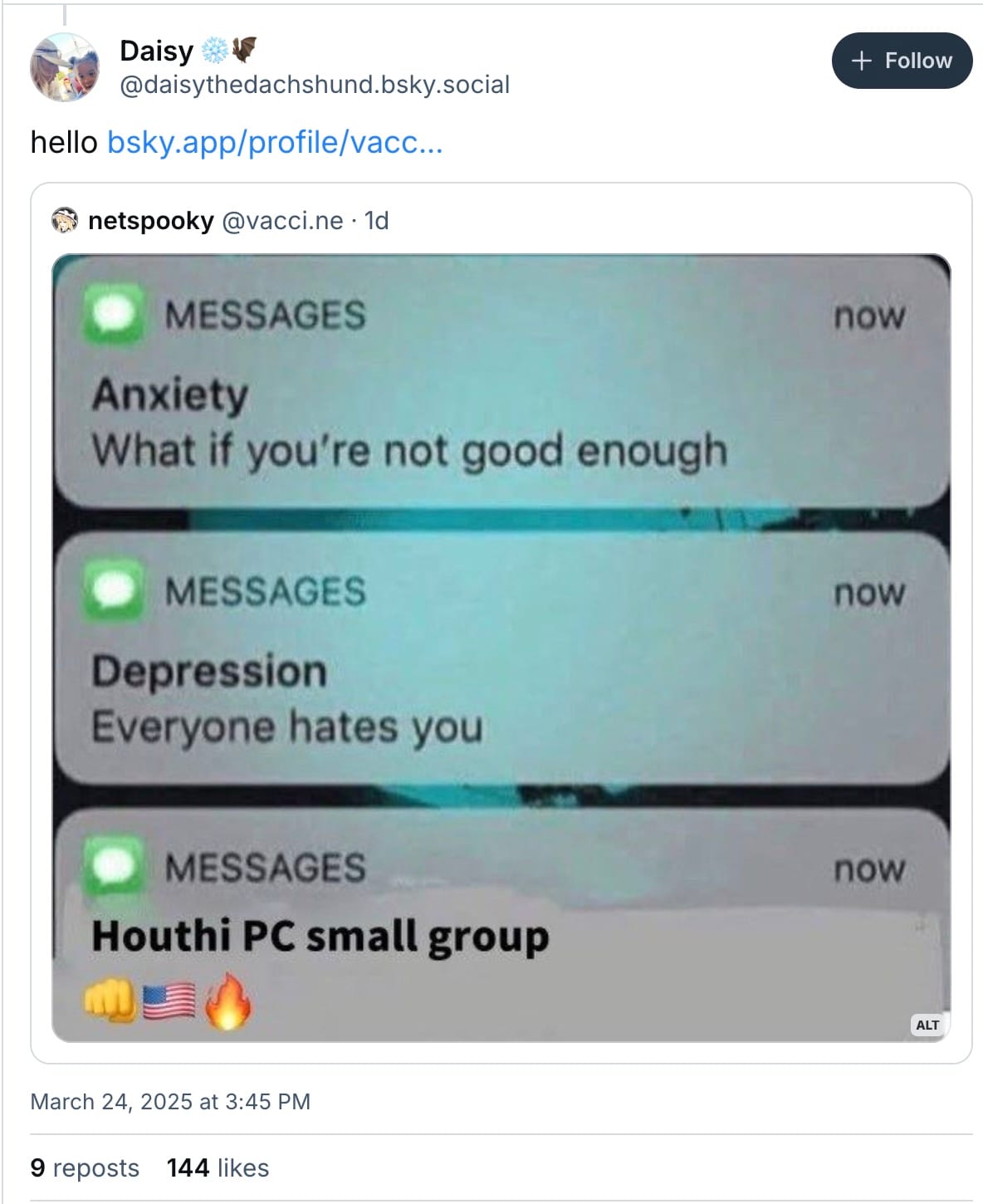Image resolution: width=983 pixels, height=1204 pixels.
Task: View the list of 9 reposts
Action: (85, 1167)
